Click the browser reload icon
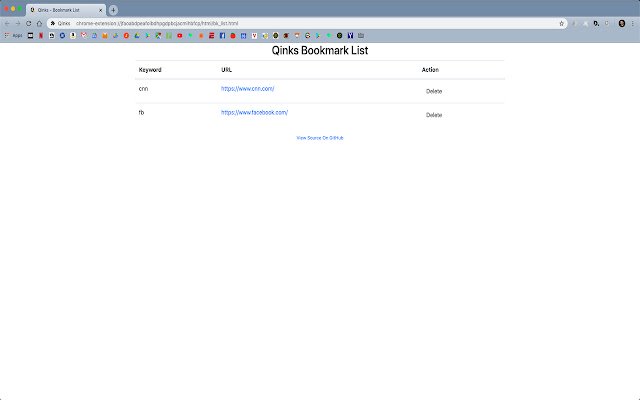The width and height of the screenshot is (640, 400). (29, 23)
